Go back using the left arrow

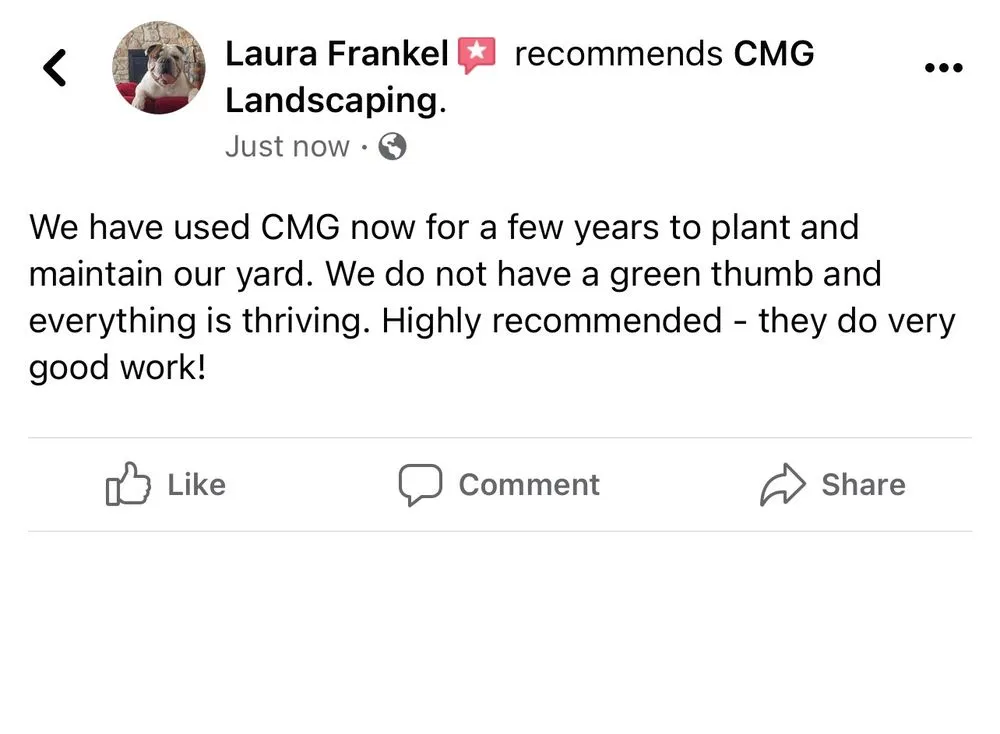(x=56, y=68)
